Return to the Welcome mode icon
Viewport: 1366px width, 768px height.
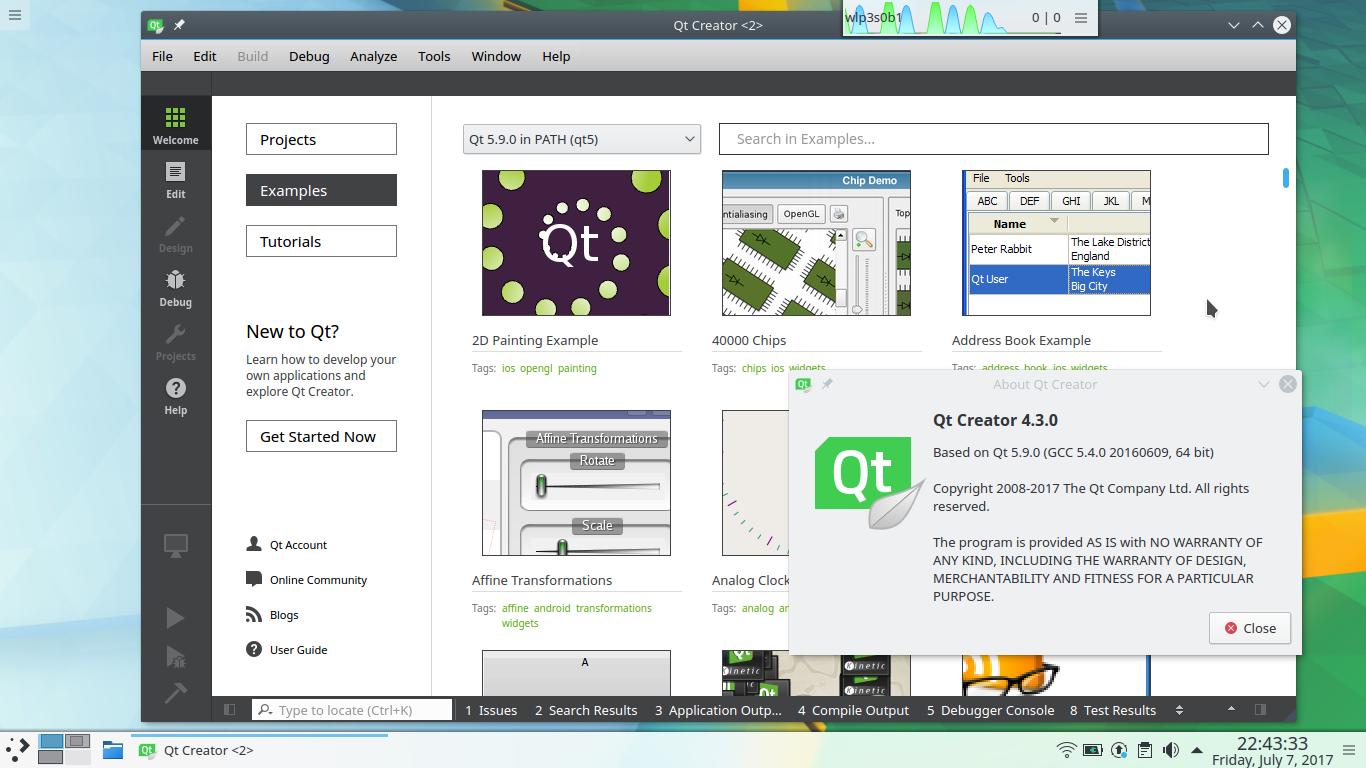click(175, 123)
